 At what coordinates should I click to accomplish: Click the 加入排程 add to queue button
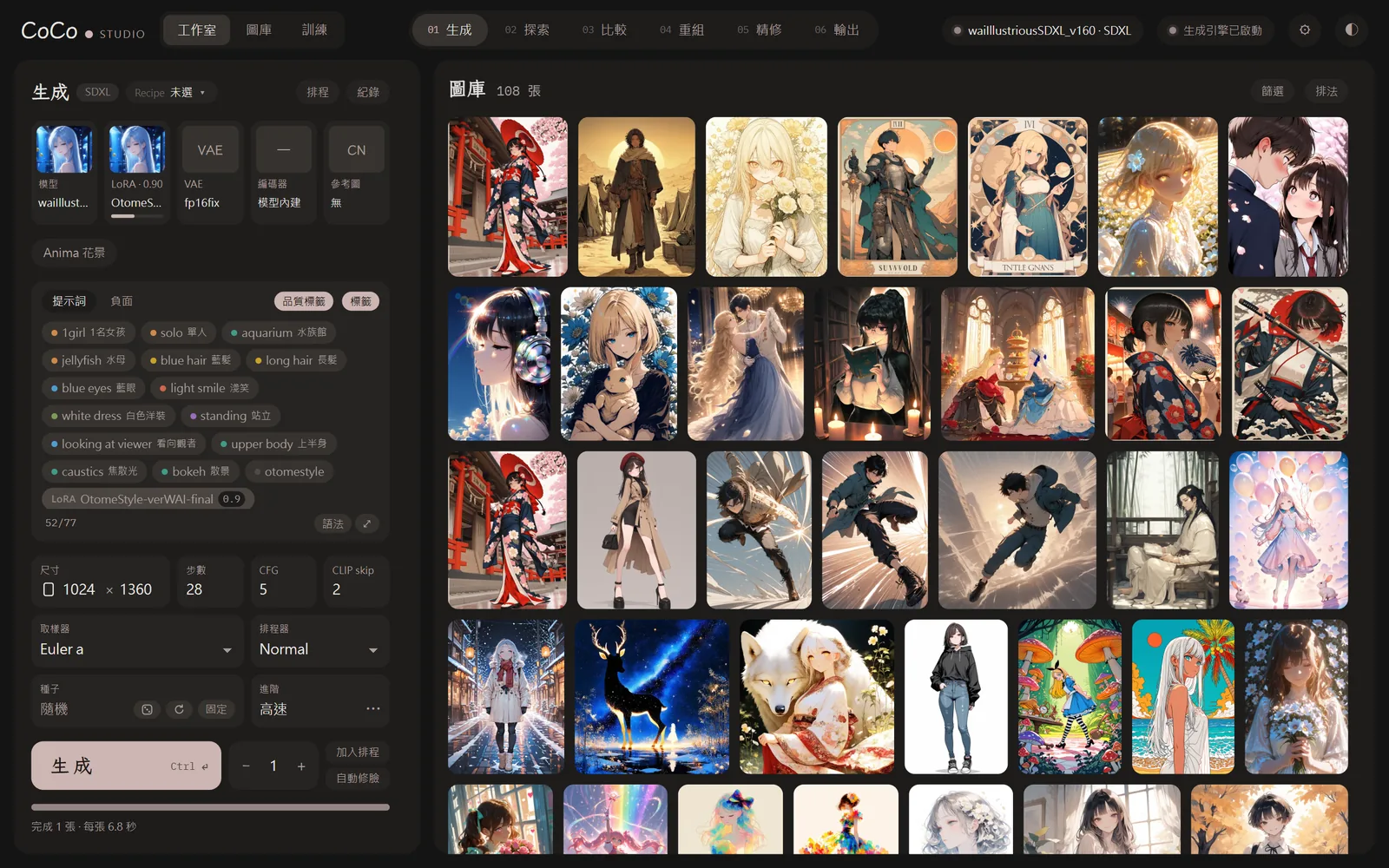click(358, 753)
